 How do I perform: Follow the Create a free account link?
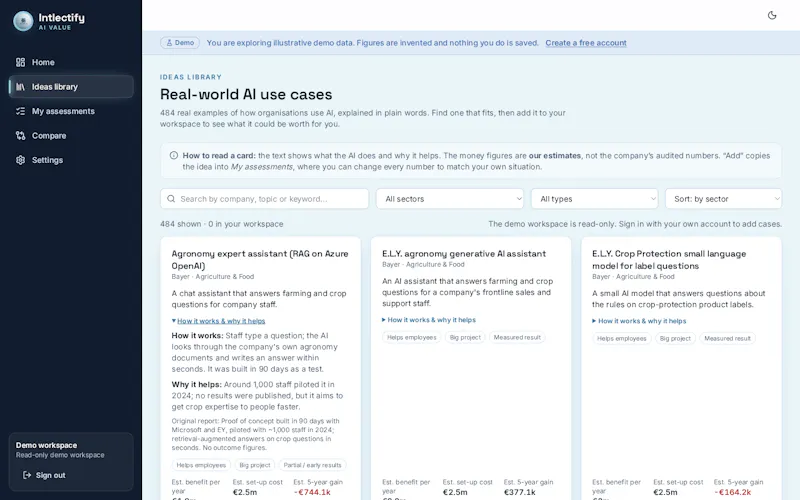[586, 43]
